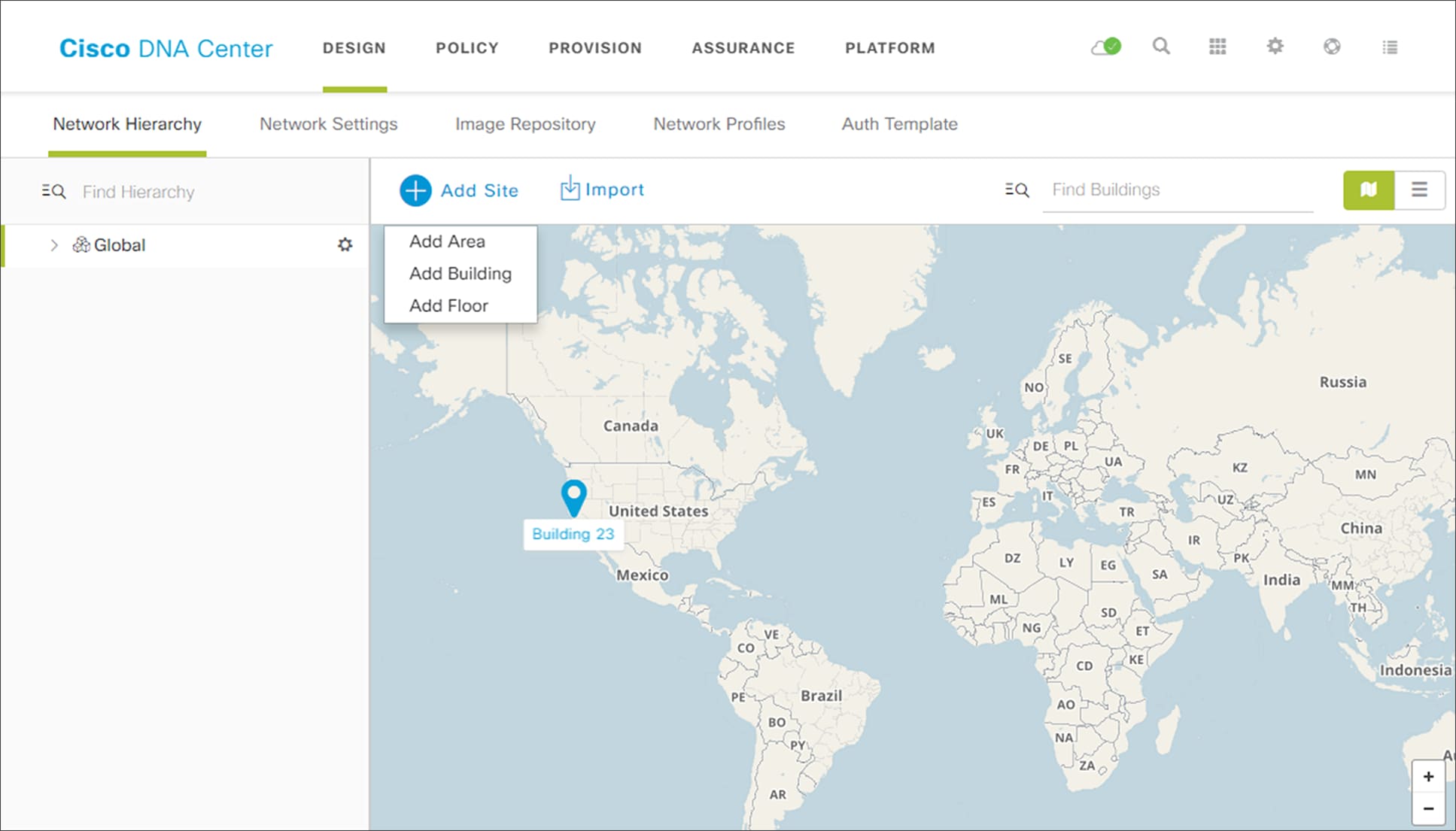
Task: Switch to Network Profiles tab
Action: [719, 124]
